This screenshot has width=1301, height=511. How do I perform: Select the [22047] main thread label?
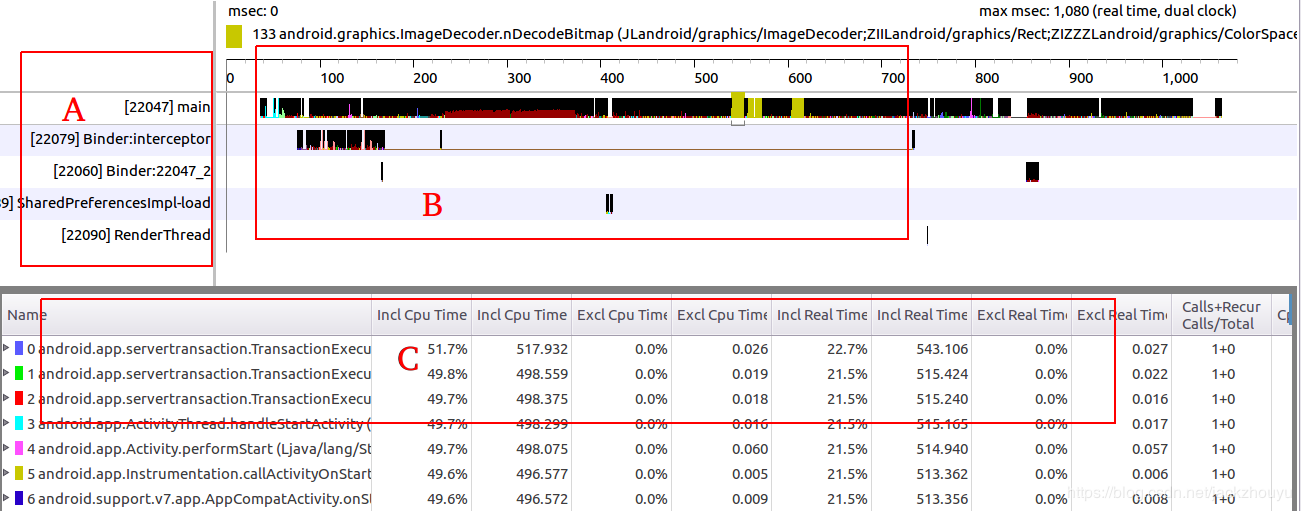(167, 106)
